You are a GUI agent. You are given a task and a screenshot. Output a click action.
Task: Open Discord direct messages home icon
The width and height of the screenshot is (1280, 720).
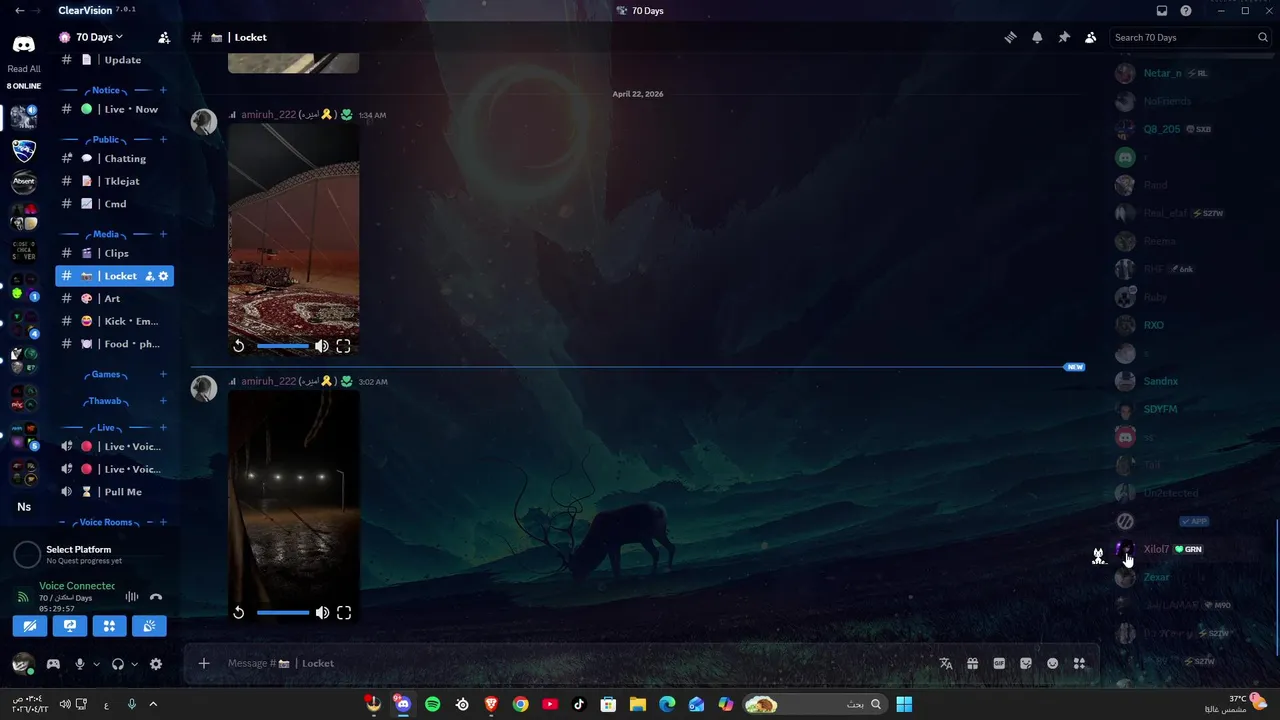pos(24,44)
